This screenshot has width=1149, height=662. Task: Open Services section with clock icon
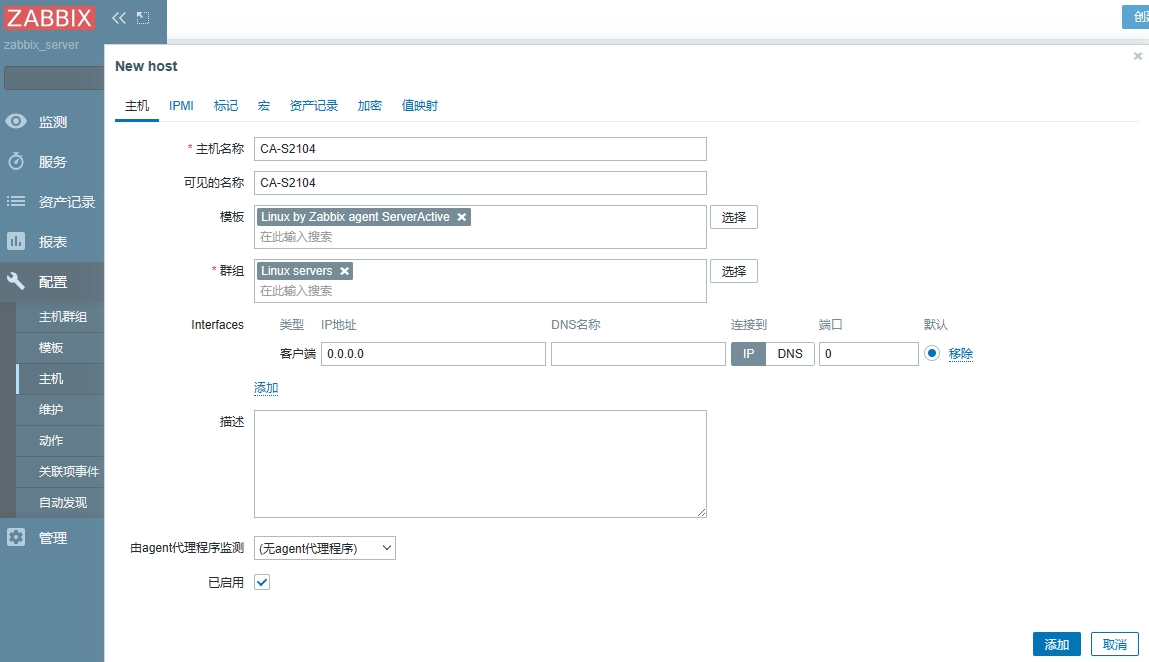pos(52,162)
